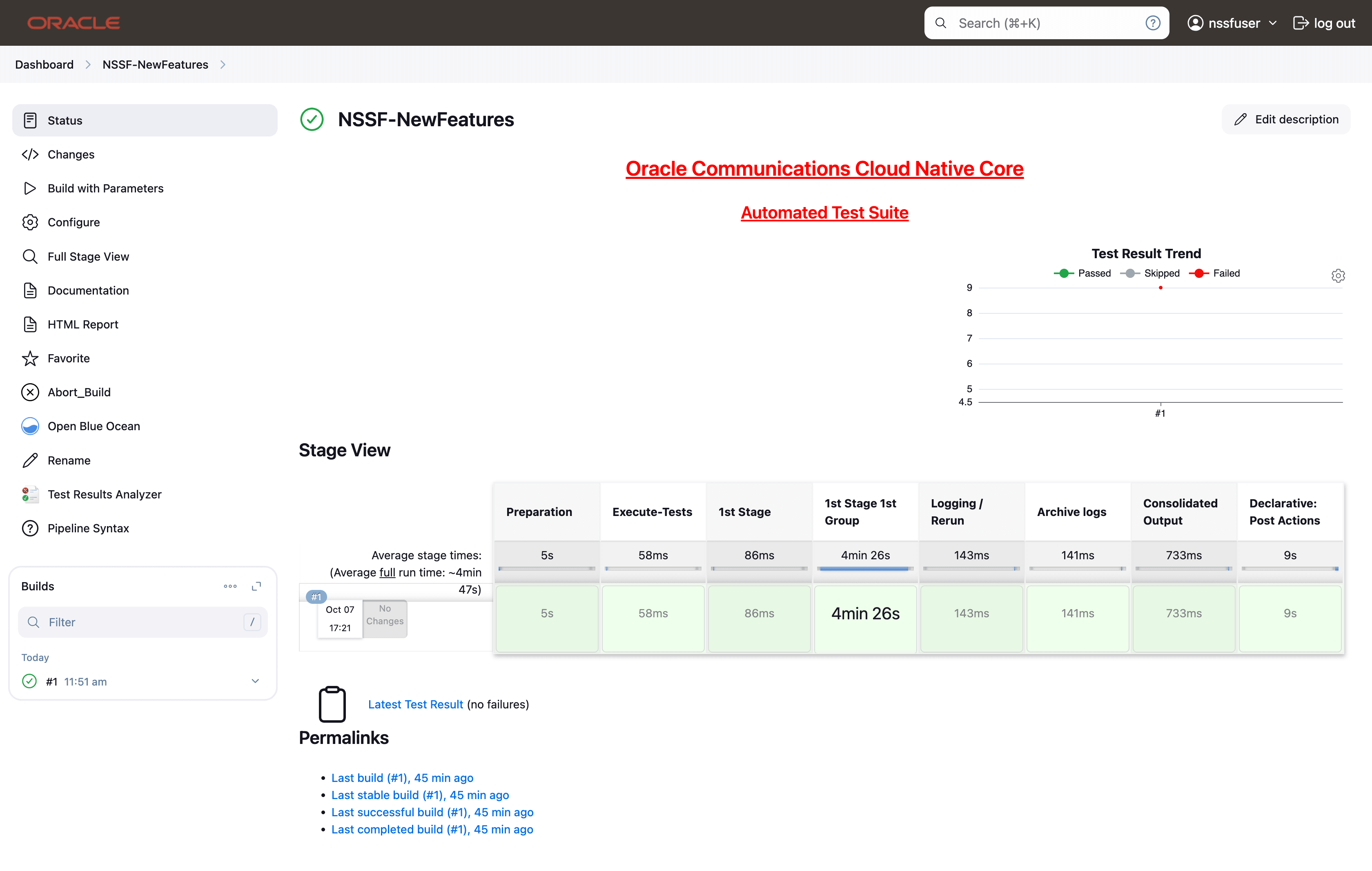Click the Favorite star icon
The width and height of the screenshot is (1372, 871).
coord(30,359)
